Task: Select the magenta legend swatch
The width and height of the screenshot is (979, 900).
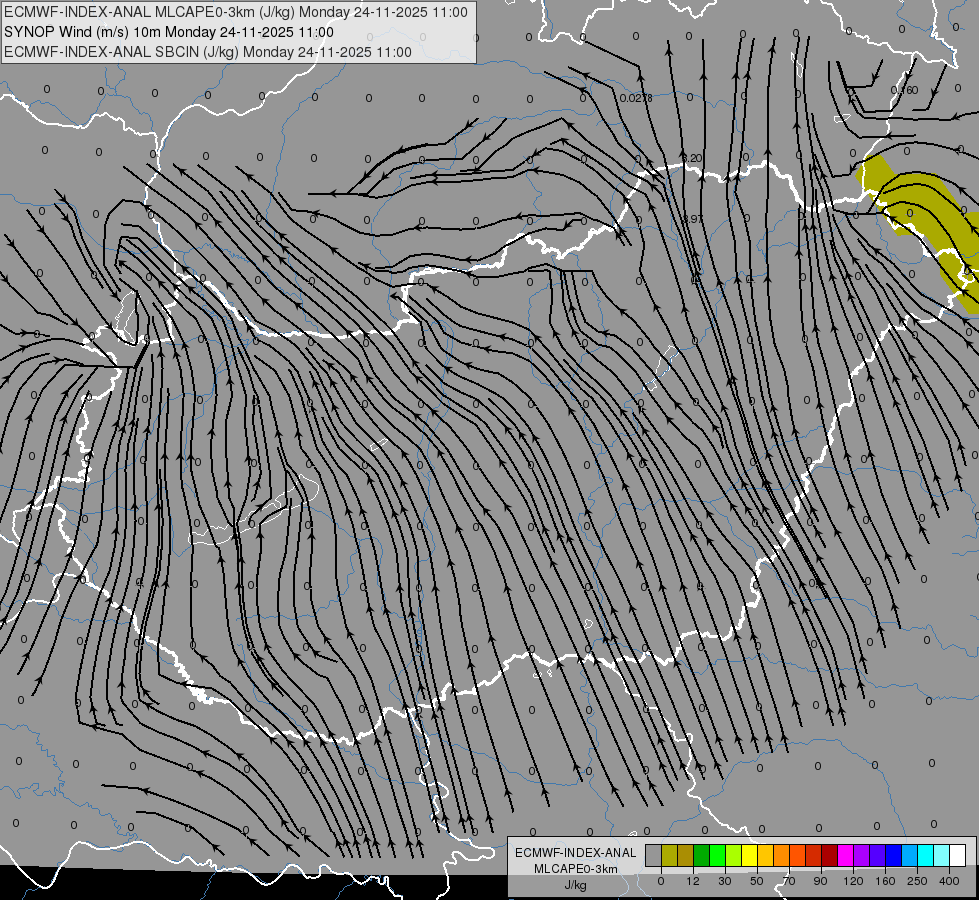Action: (845, 855)
